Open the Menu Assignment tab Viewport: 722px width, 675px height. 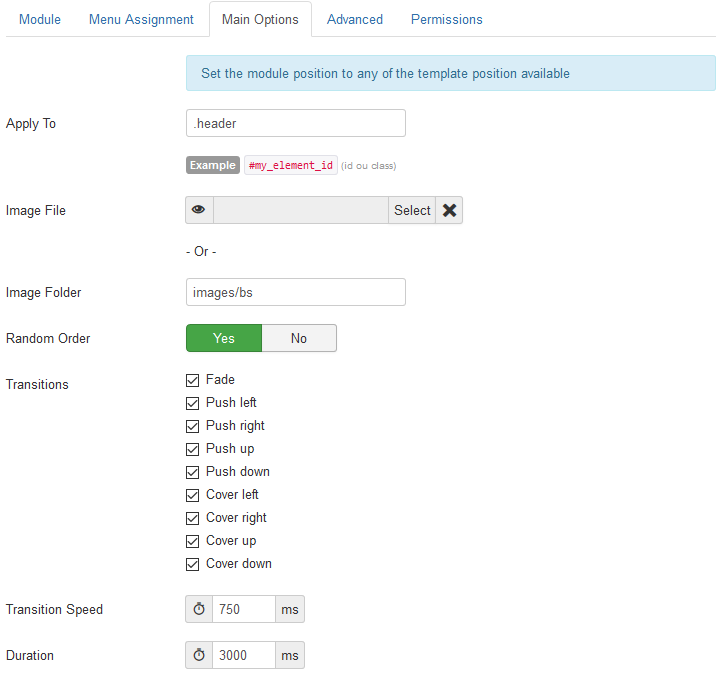click(141, 19)
